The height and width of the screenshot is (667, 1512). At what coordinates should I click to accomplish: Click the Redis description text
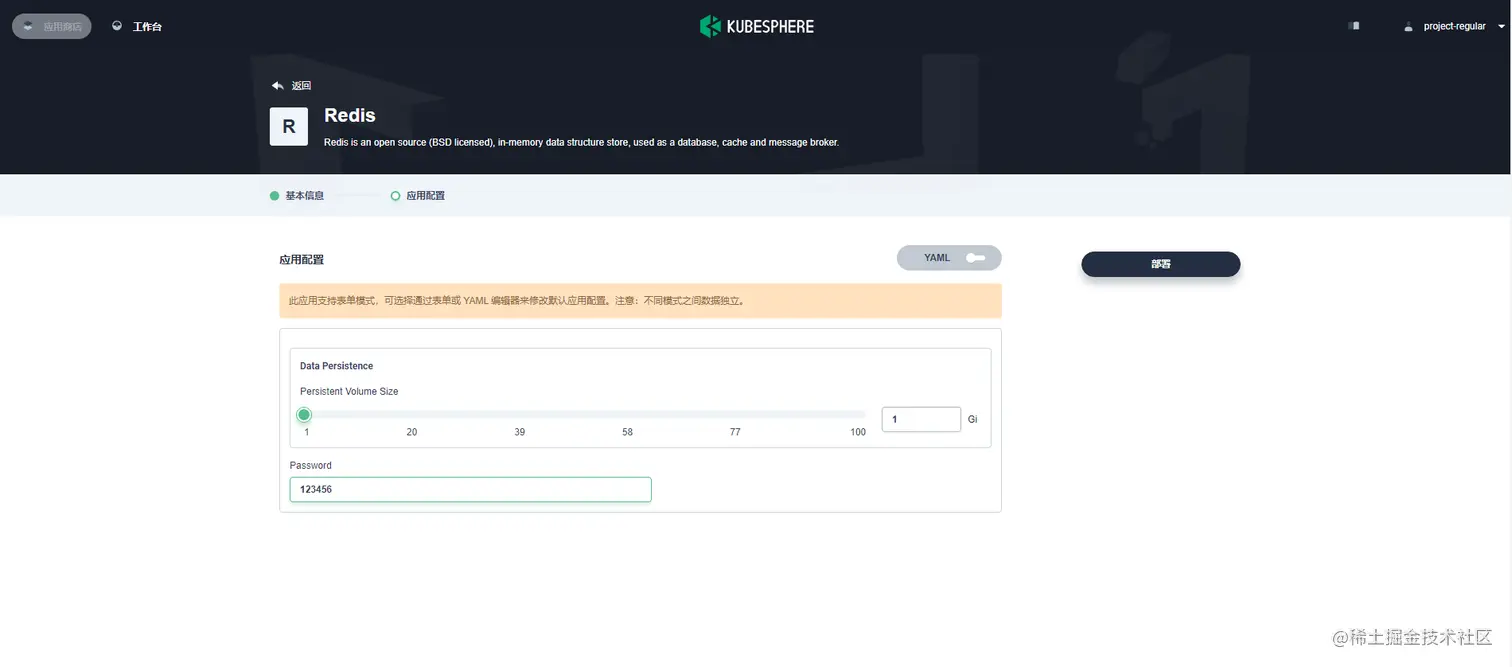click(581, 142)
